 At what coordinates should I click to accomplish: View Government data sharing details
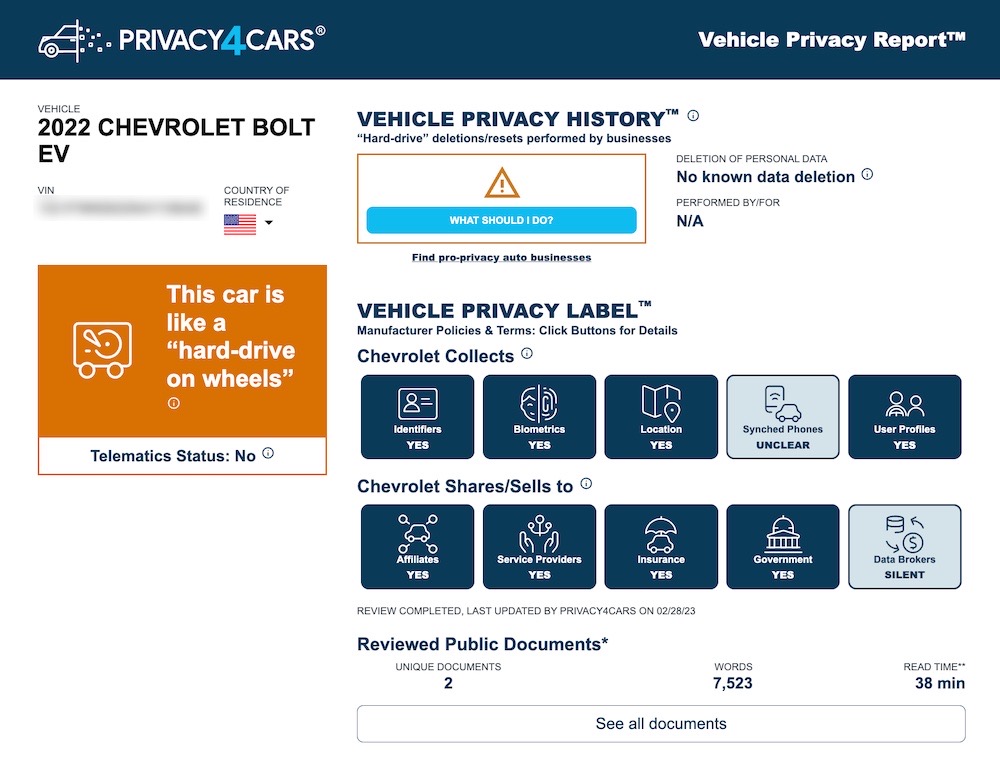pos(783,547)
